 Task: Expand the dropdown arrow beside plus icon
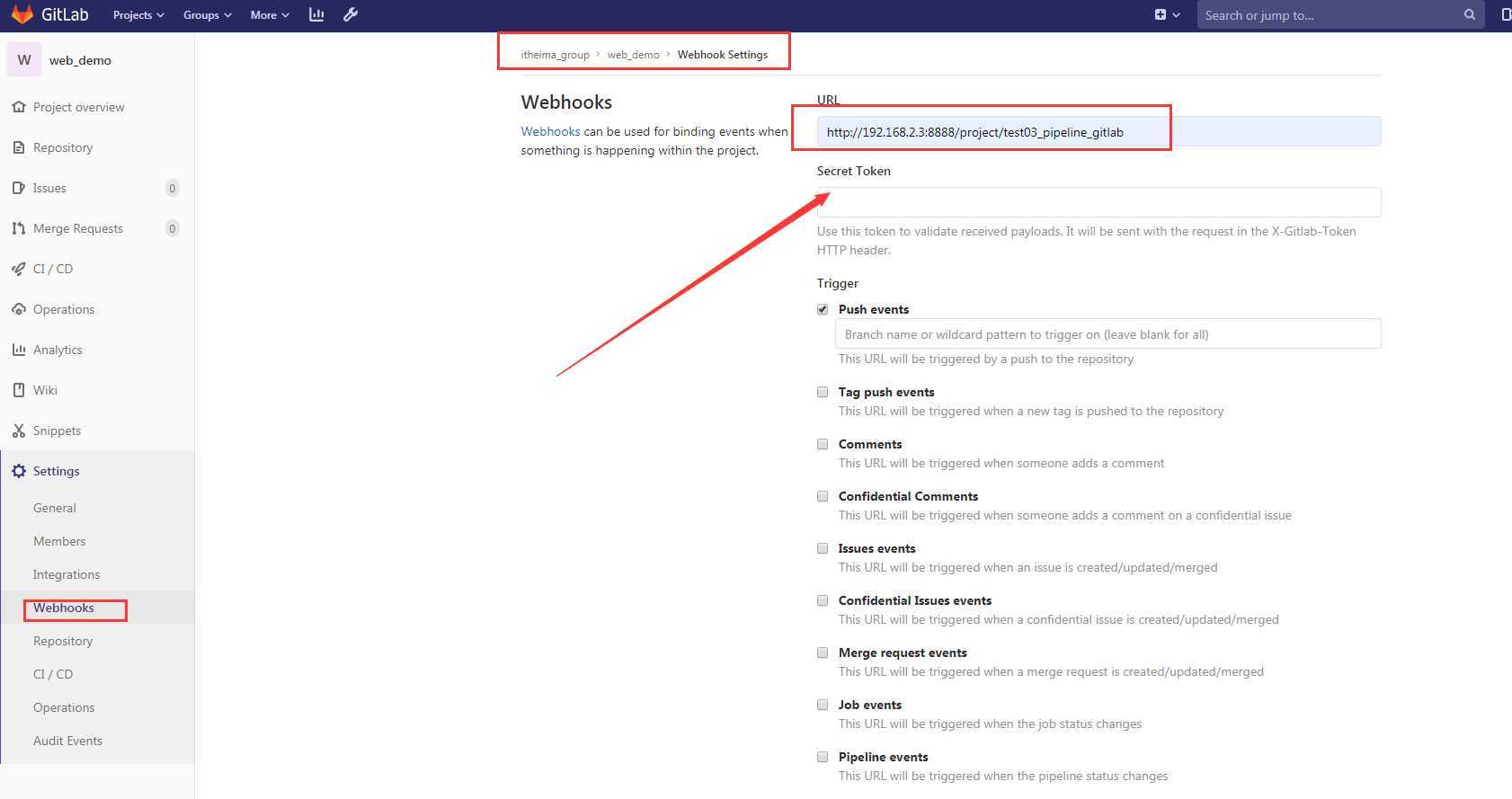point(1176,15)
